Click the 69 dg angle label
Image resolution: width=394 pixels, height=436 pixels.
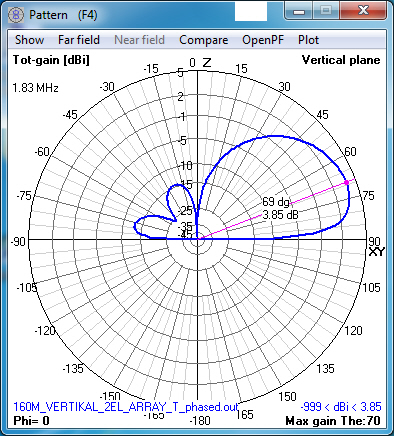pos(276,201)
